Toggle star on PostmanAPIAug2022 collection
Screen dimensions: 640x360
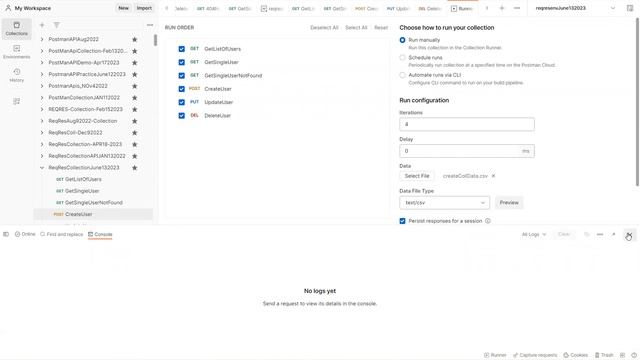tap(134, 39)
